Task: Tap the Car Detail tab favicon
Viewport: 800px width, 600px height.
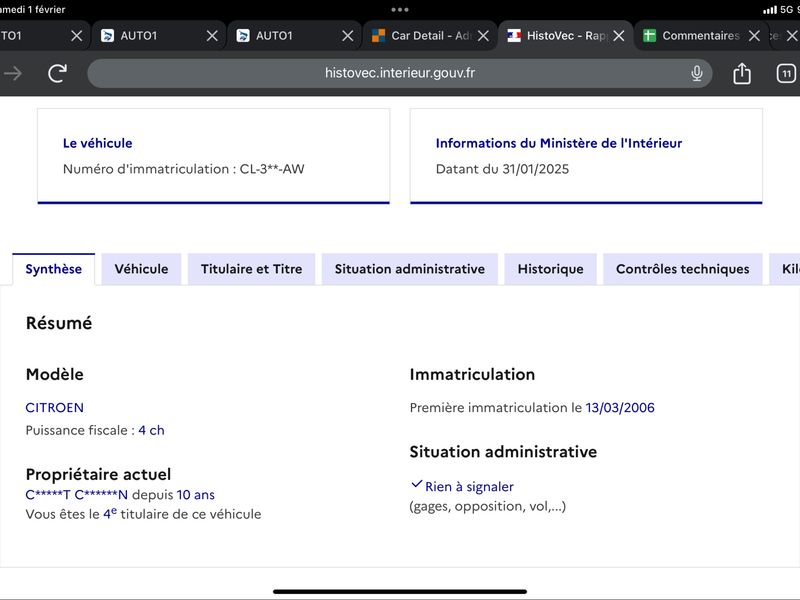Action: 378,36
